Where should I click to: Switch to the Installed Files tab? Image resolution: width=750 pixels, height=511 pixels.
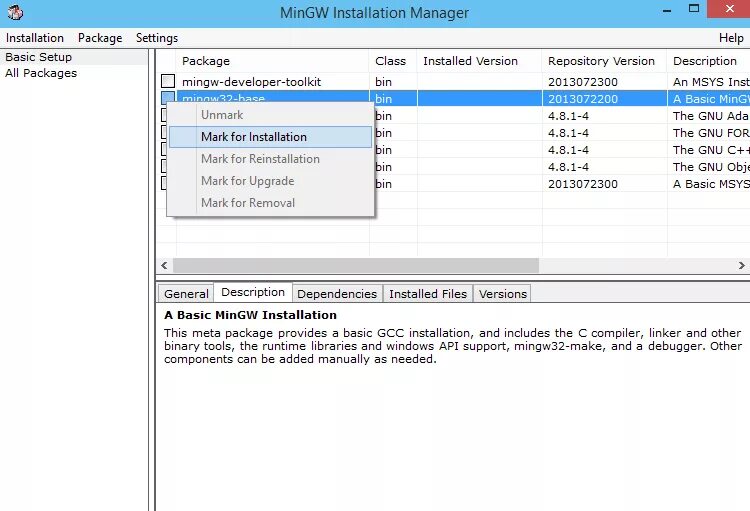428,294
